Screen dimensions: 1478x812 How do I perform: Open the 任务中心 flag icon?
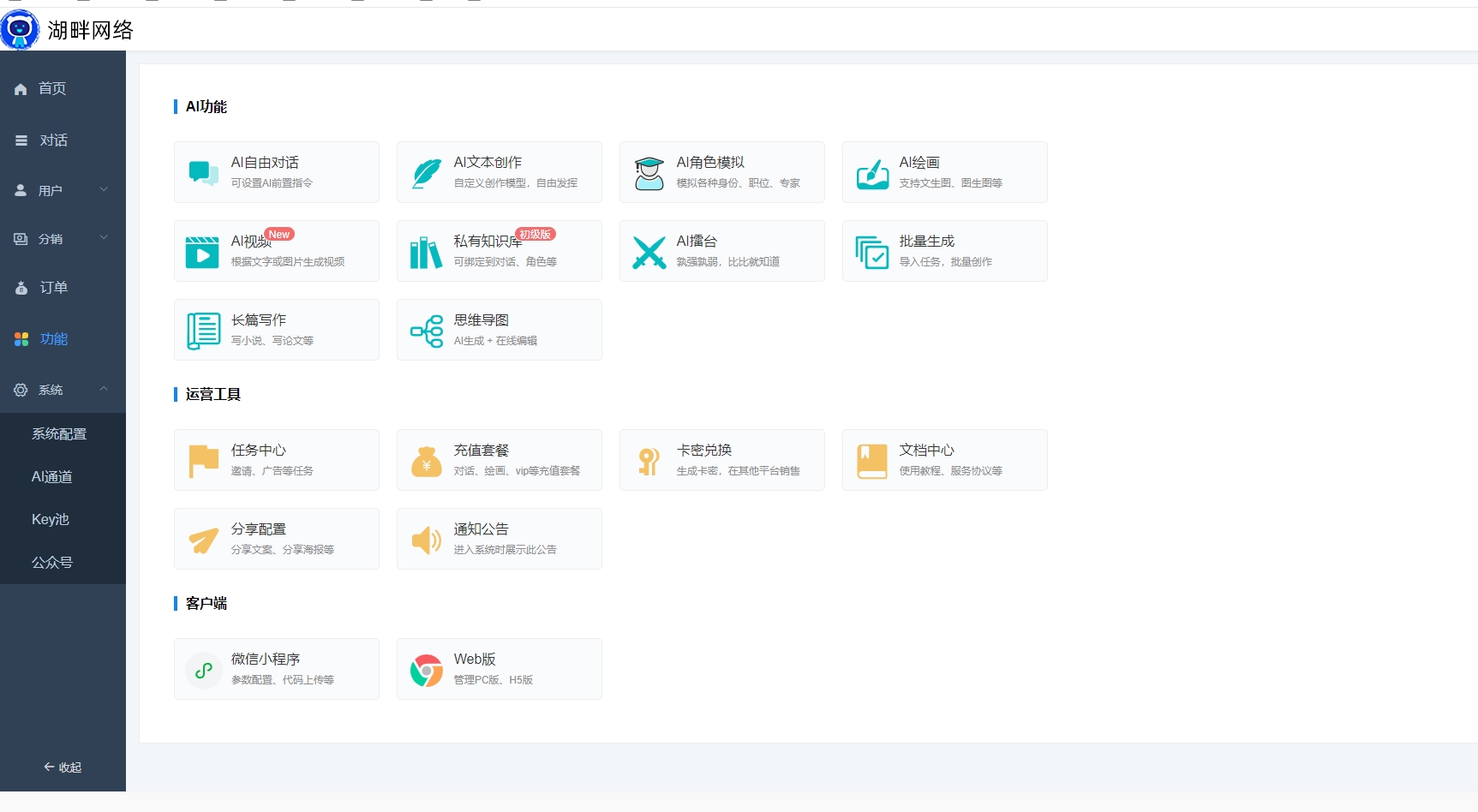pos(204,461)
